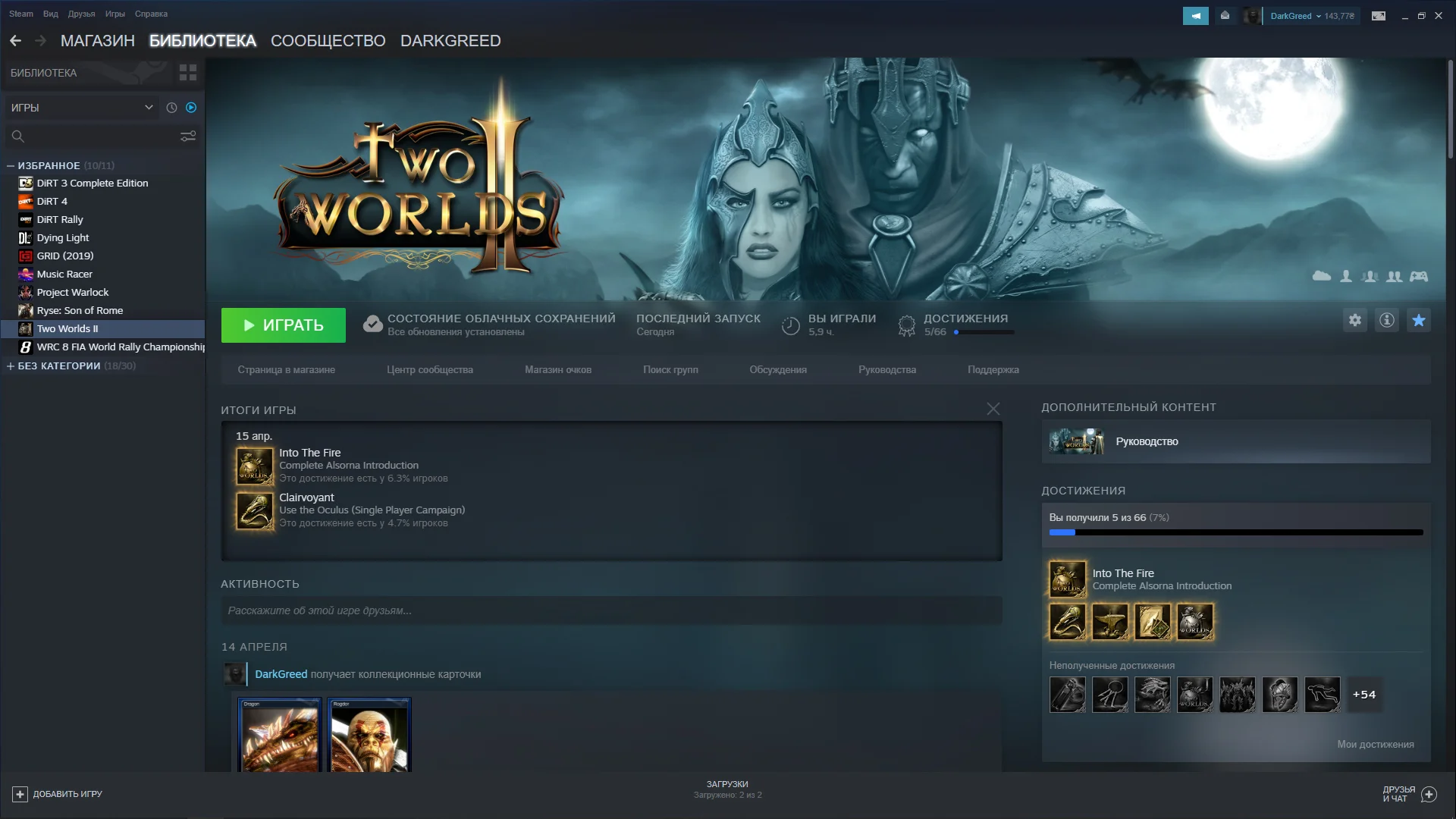Expand the Без категории category

tap(11, 366)
